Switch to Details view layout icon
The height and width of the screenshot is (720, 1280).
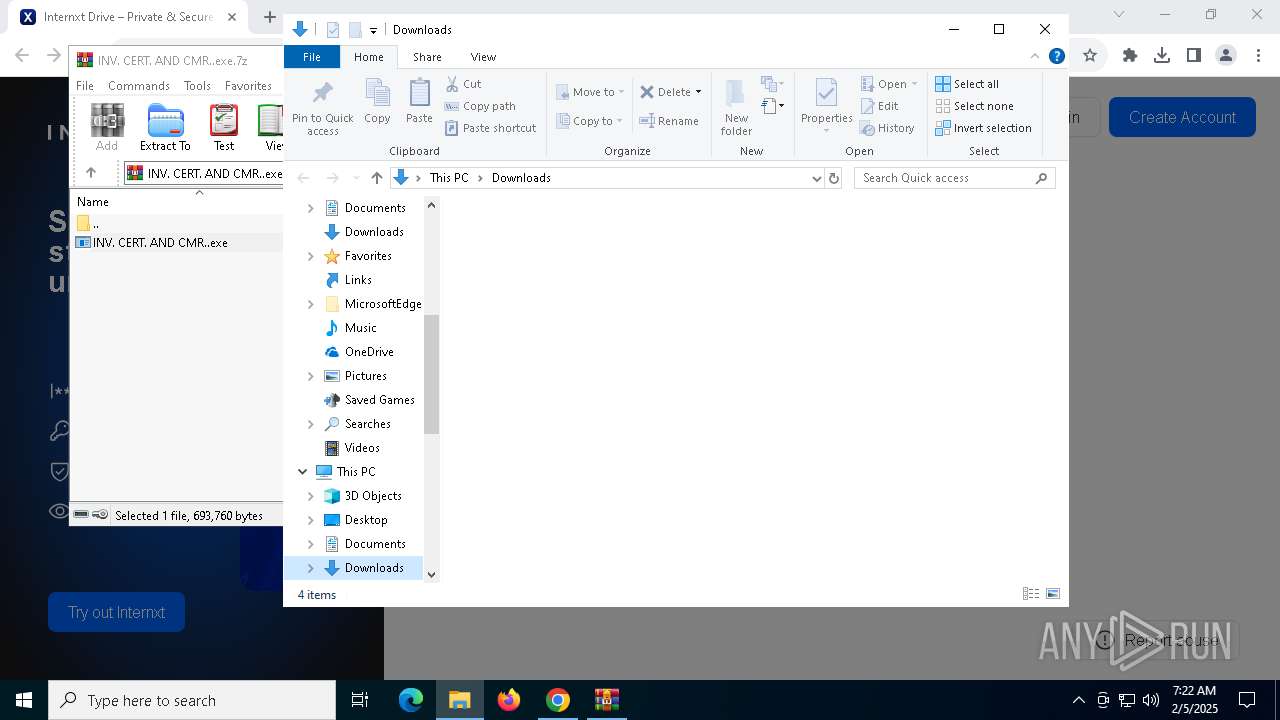click(1031, 594)
